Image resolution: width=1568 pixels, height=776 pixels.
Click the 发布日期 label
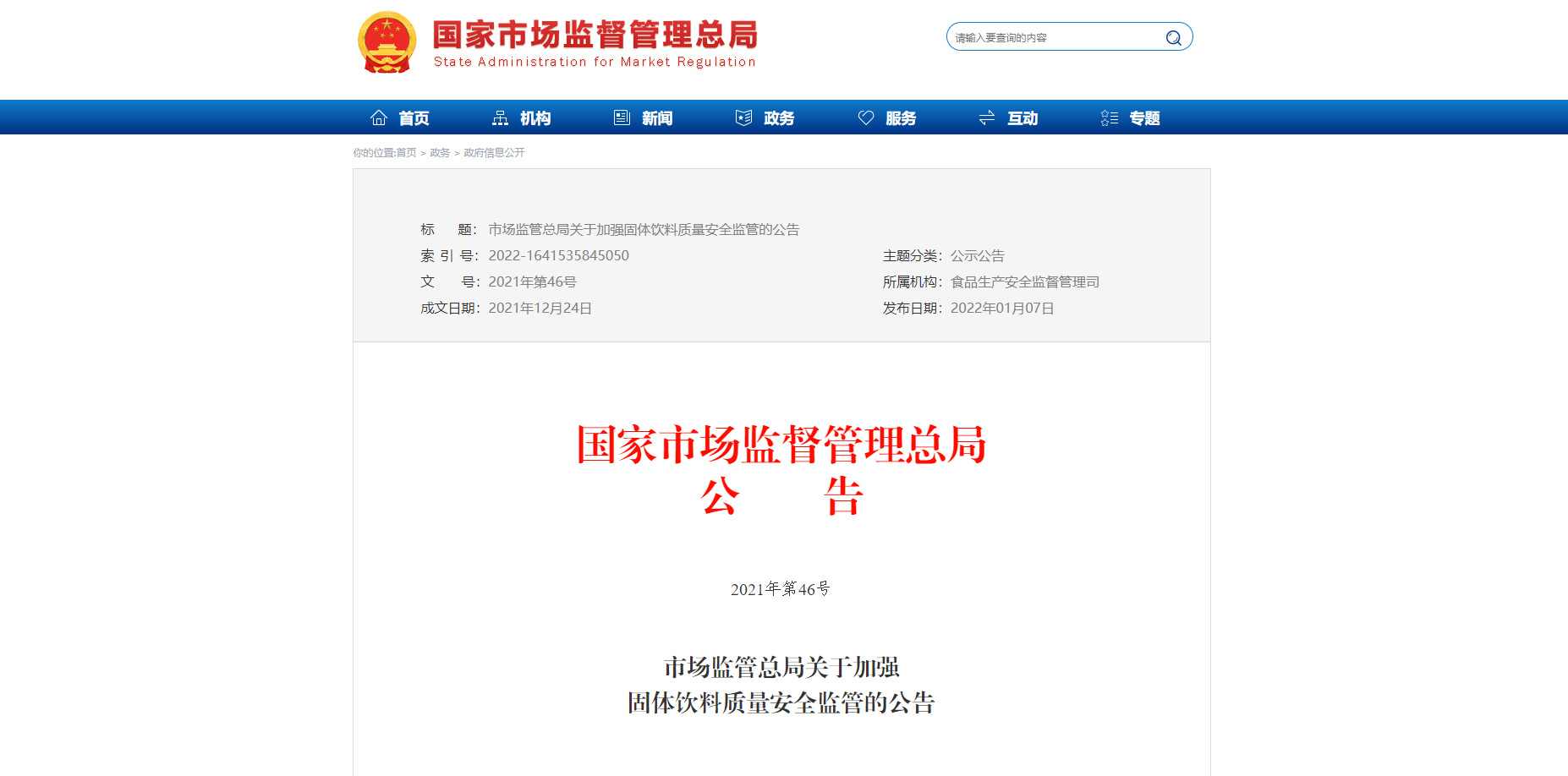[x=912, y=308]
